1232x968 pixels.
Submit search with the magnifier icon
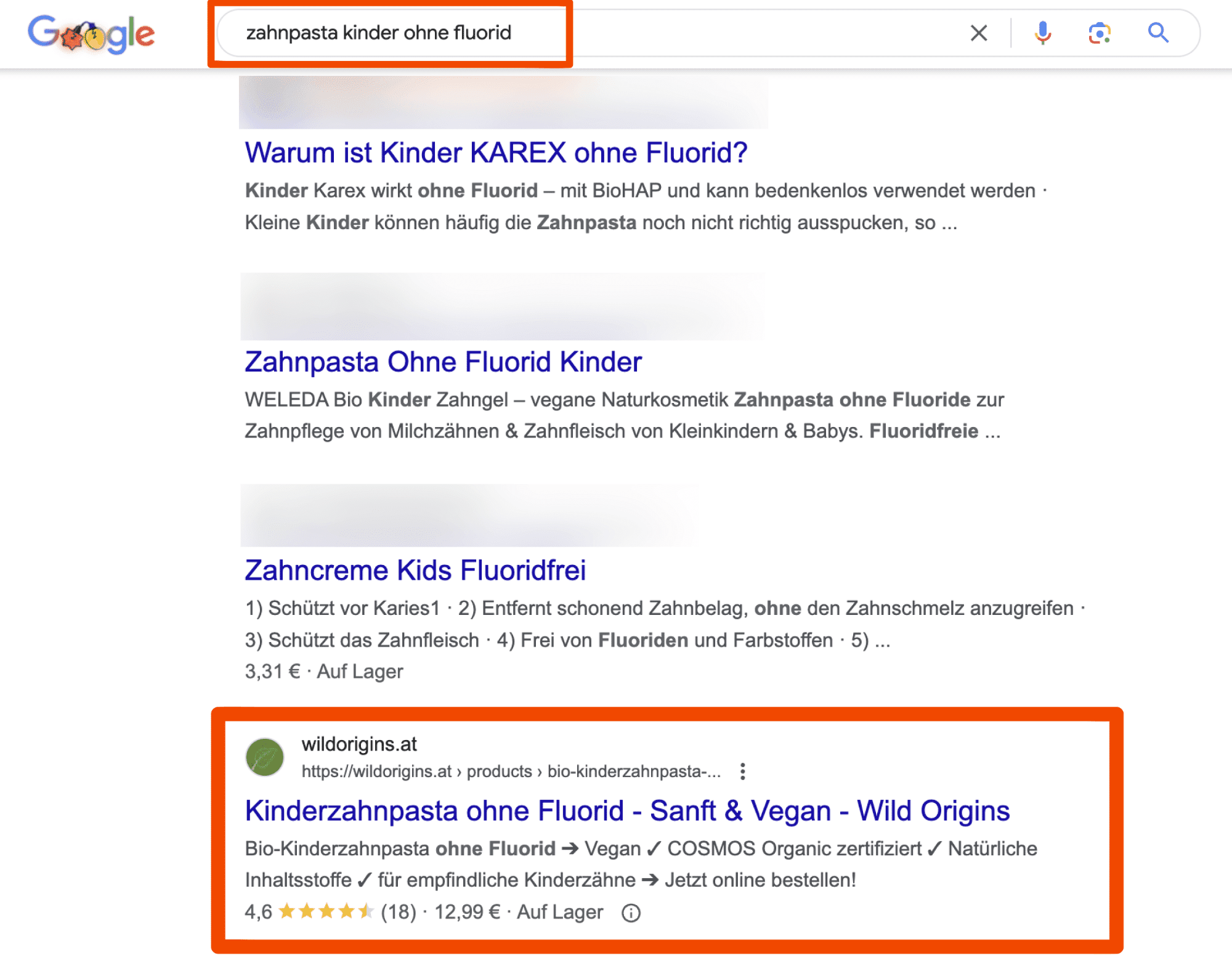[1158, 32]
